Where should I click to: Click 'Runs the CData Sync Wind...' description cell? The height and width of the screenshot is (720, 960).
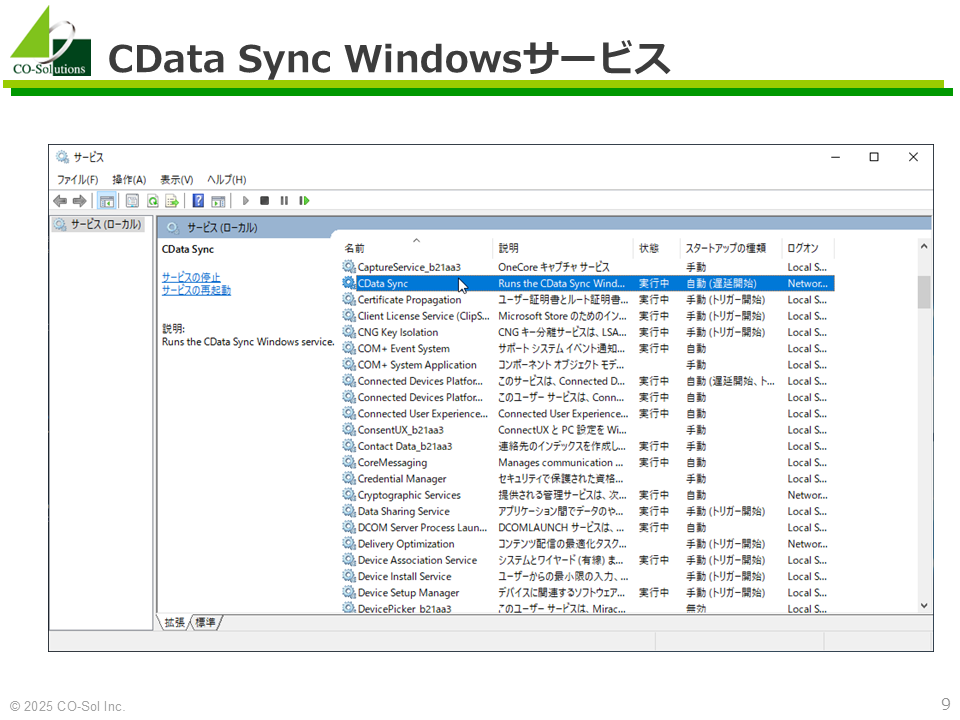(x=561, y=283)
